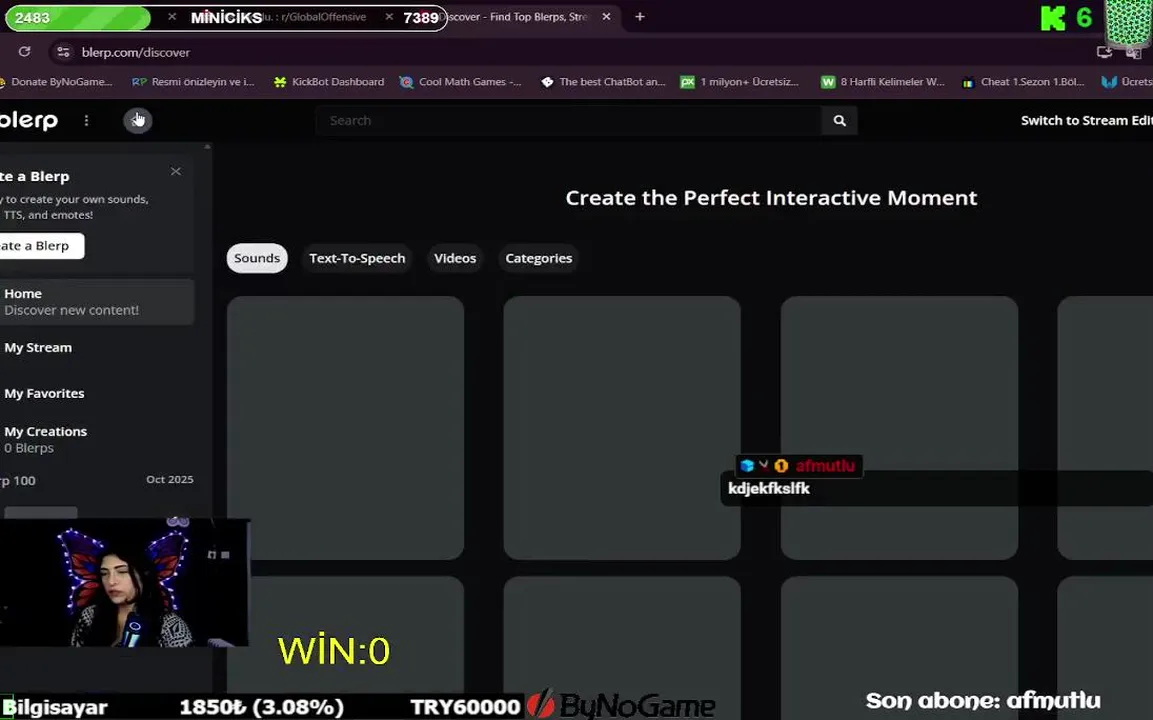The width and height of the screenshot is (1153, 720).
Task: Click the sidebar scrollbar up arrow
Action: coord(207,147)
